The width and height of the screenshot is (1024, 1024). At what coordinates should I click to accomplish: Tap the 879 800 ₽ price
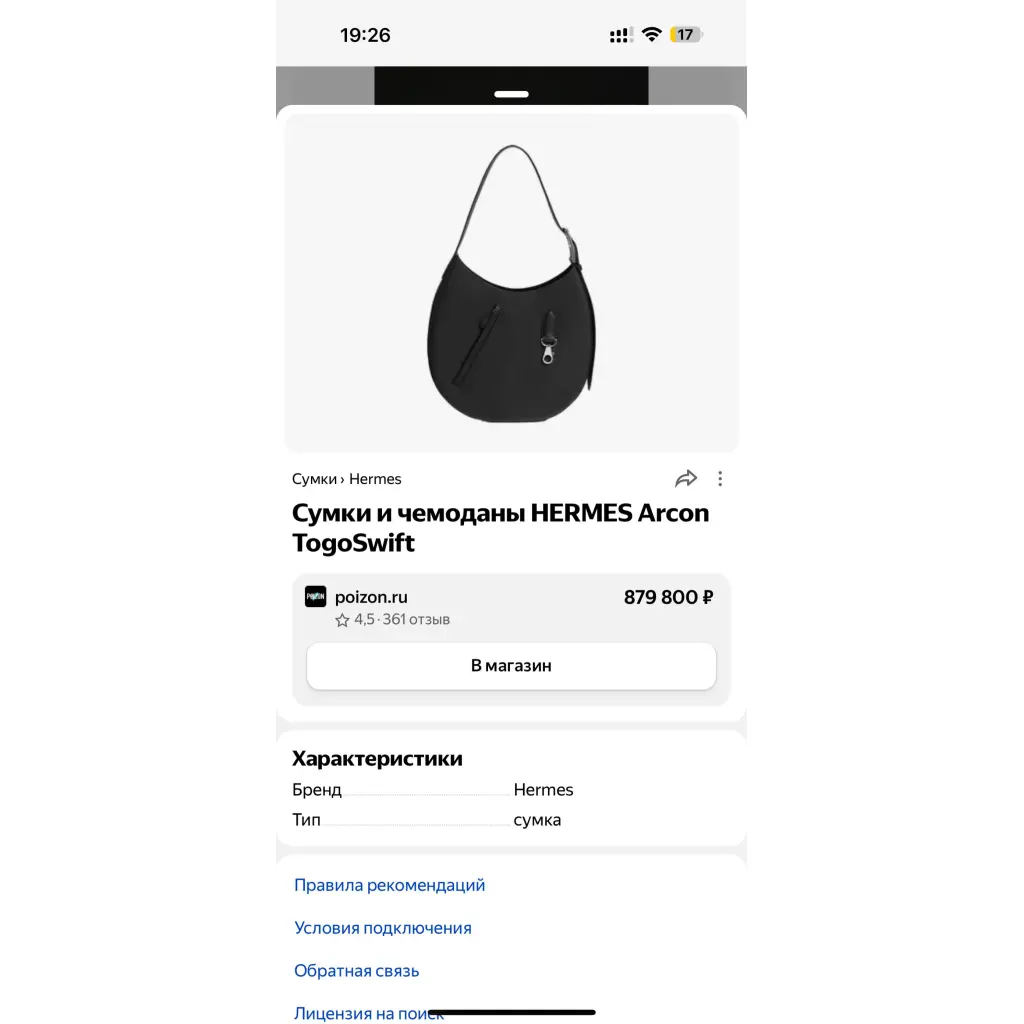pyautogui.click(x=668, y=597)
